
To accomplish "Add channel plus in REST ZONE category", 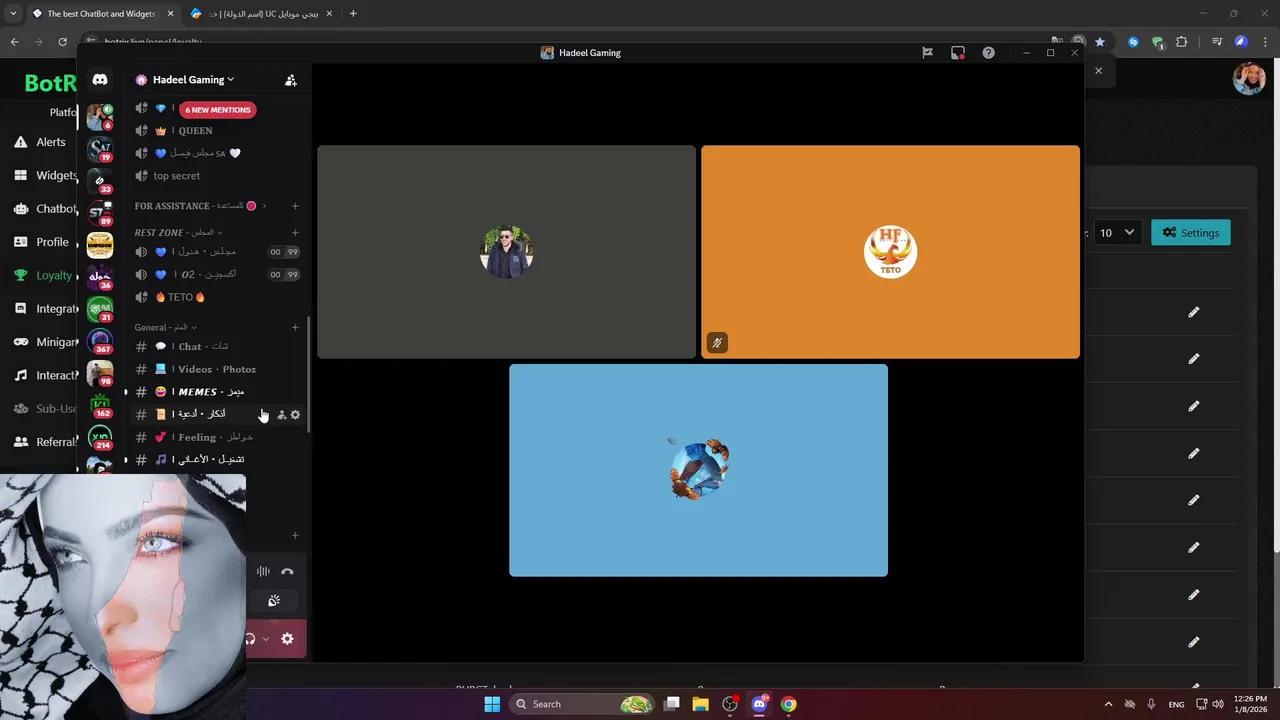I will point(295,232).
